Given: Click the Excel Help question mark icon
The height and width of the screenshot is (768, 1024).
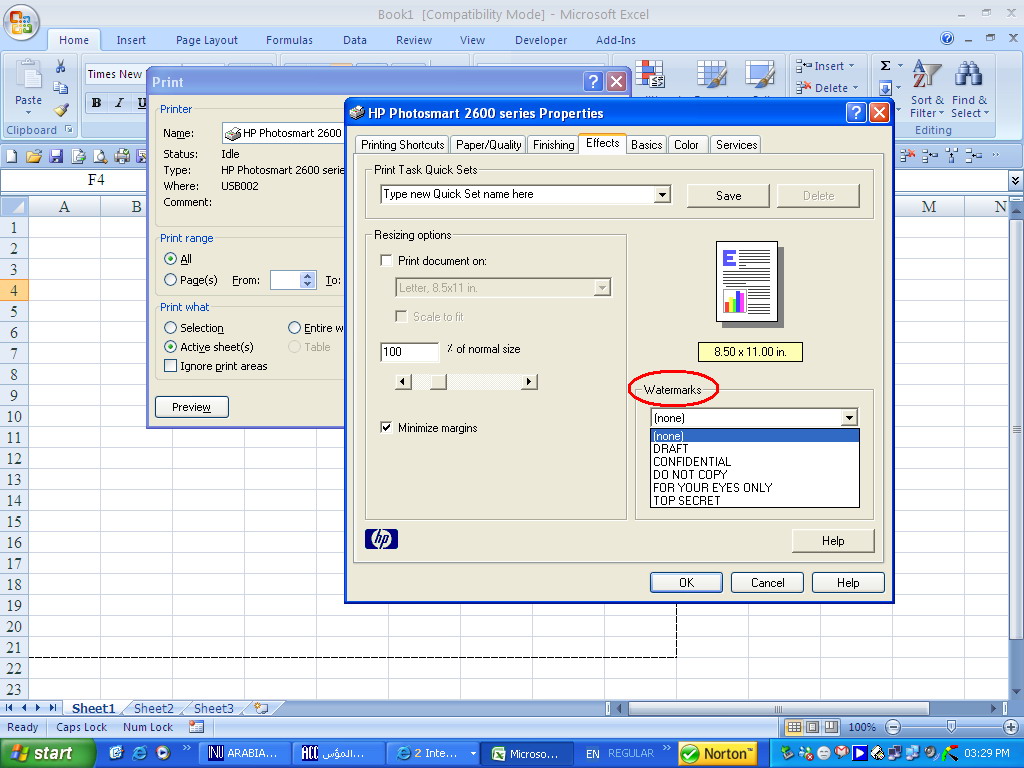Looking at the screenshot, I should (x=947, y=39).
